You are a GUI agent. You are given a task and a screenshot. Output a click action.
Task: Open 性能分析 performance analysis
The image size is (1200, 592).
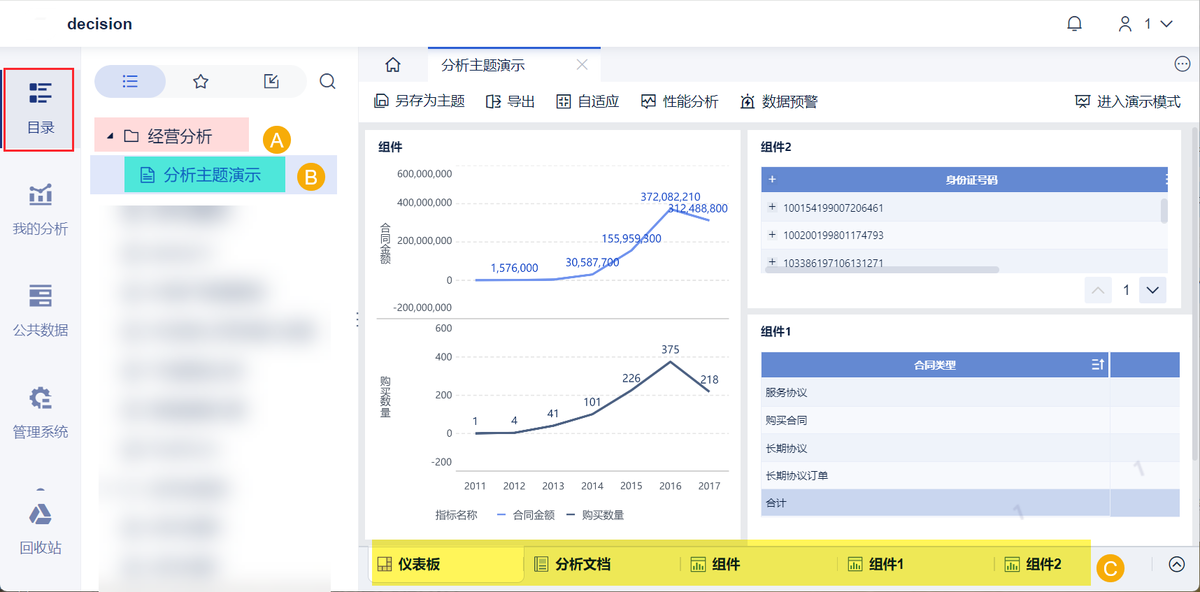click(679, 101)
